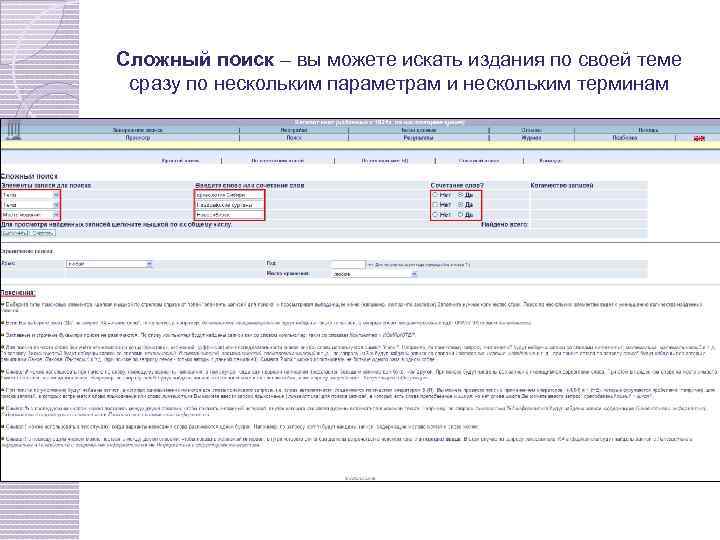Open first search element dropdown
Image resolution: width=720 pixels, height=540 pixels.
point(31,195)
